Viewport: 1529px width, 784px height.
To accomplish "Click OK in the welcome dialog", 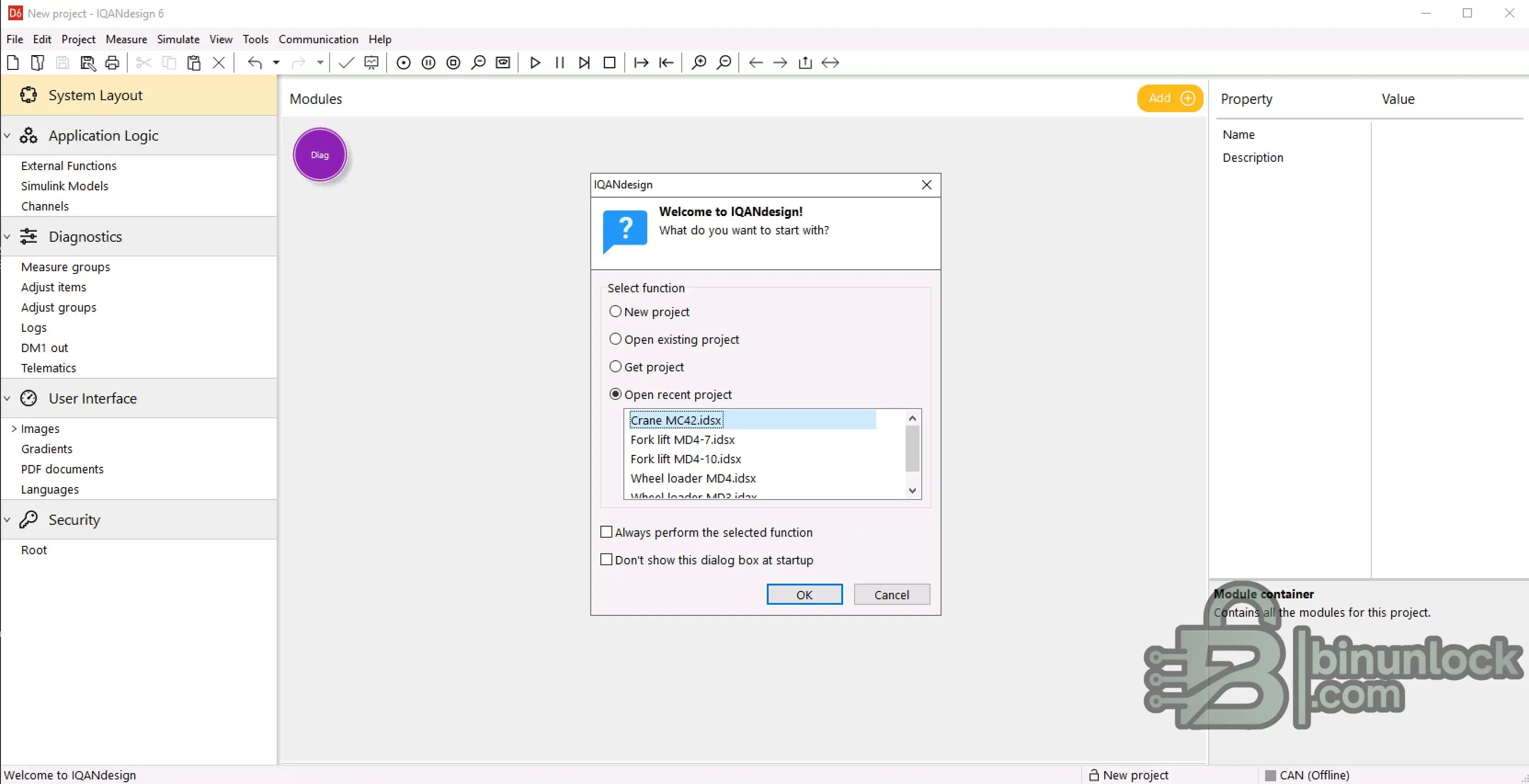I will pyautogui.click(x=804, y=594).
